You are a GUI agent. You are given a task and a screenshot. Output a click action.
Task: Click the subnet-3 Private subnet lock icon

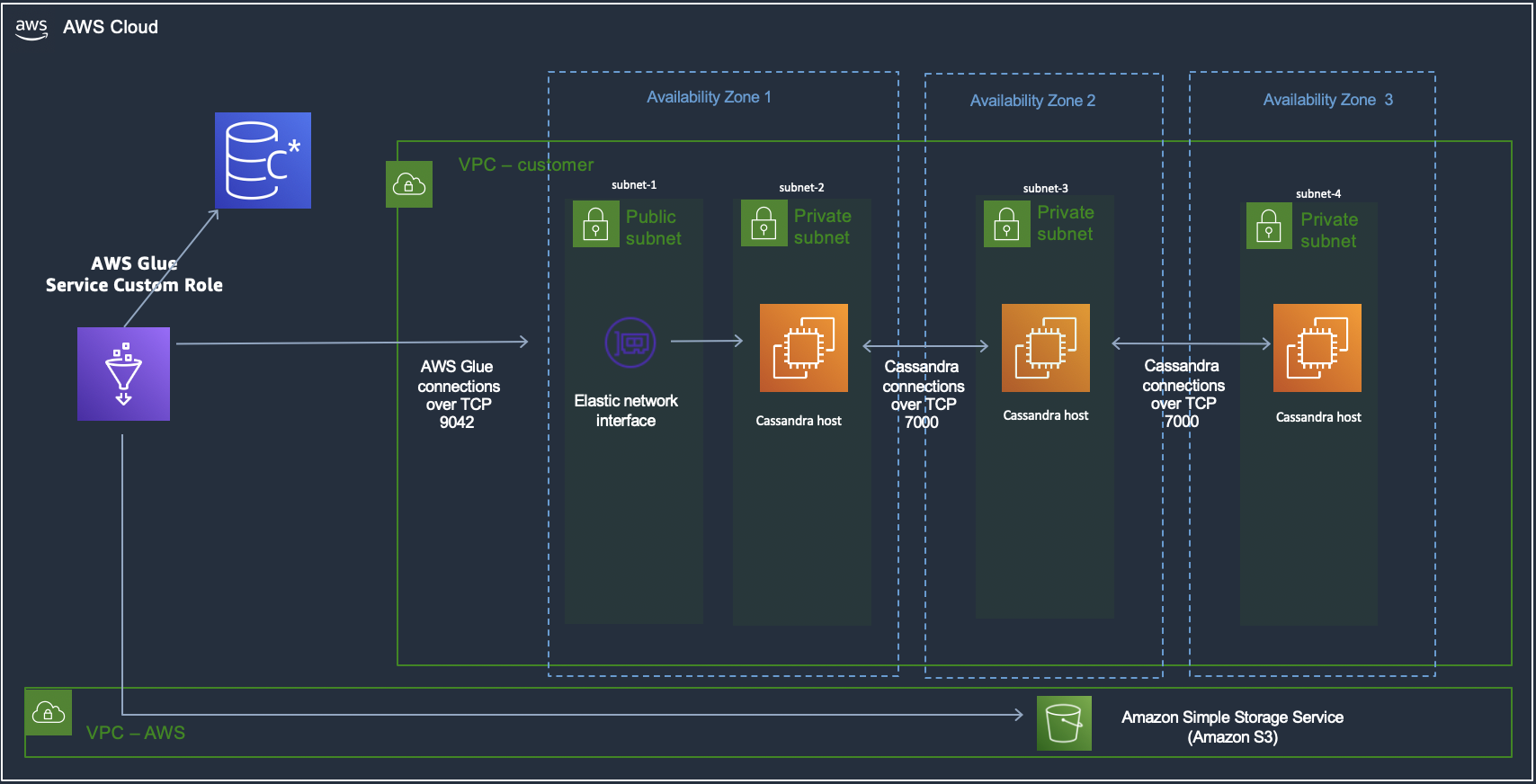(1007, 224)
